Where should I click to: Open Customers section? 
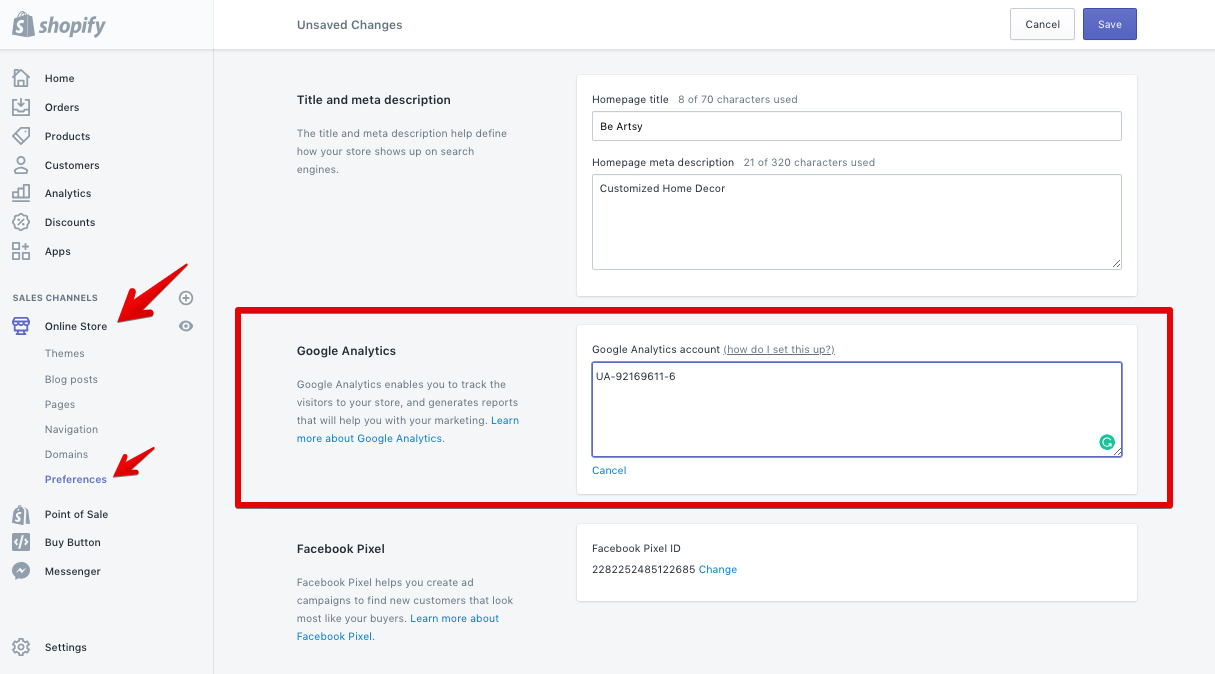pos(72,165)
